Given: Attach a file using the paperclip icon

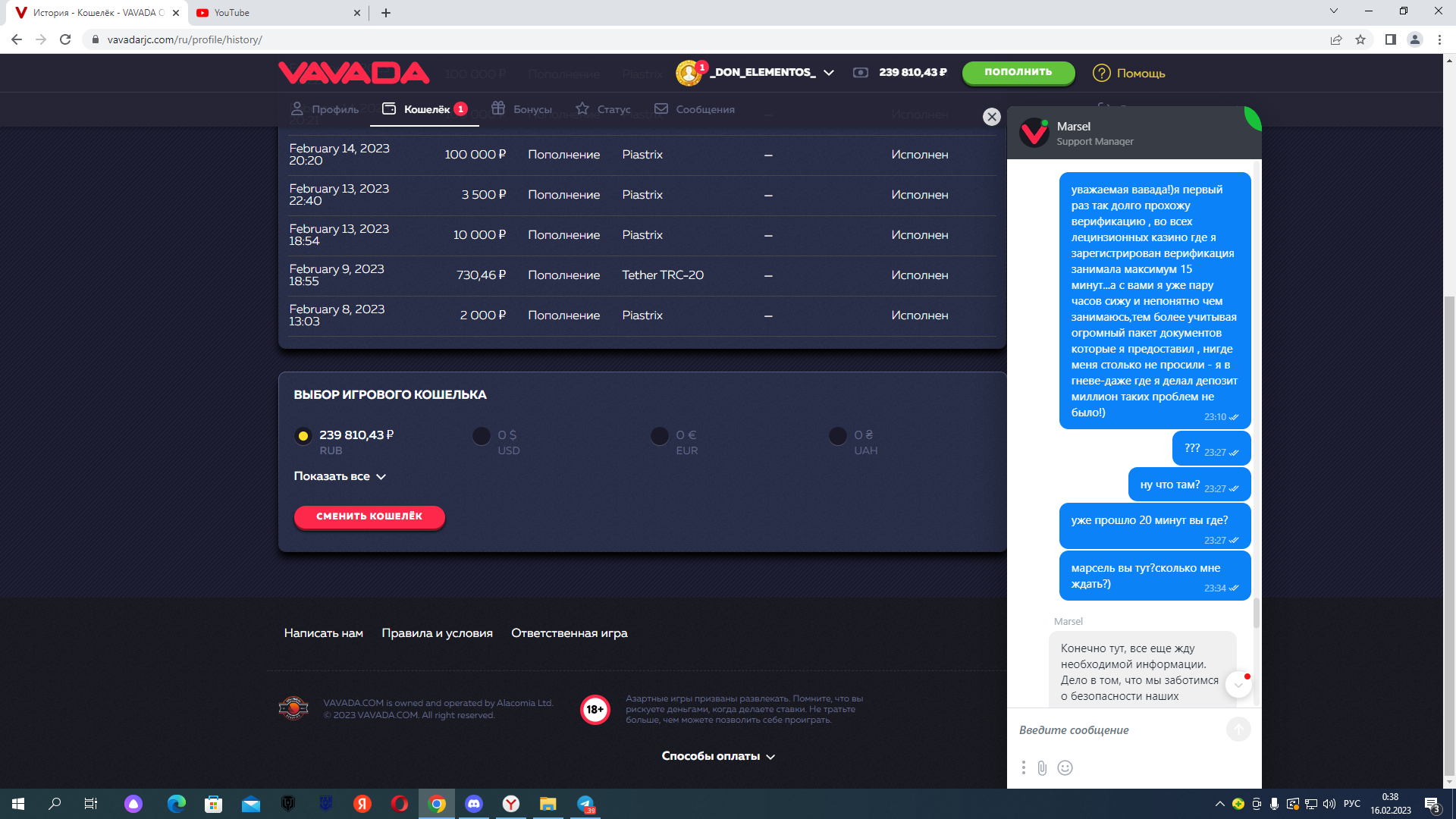Looking at the screenshot, I should (1043, 767).
